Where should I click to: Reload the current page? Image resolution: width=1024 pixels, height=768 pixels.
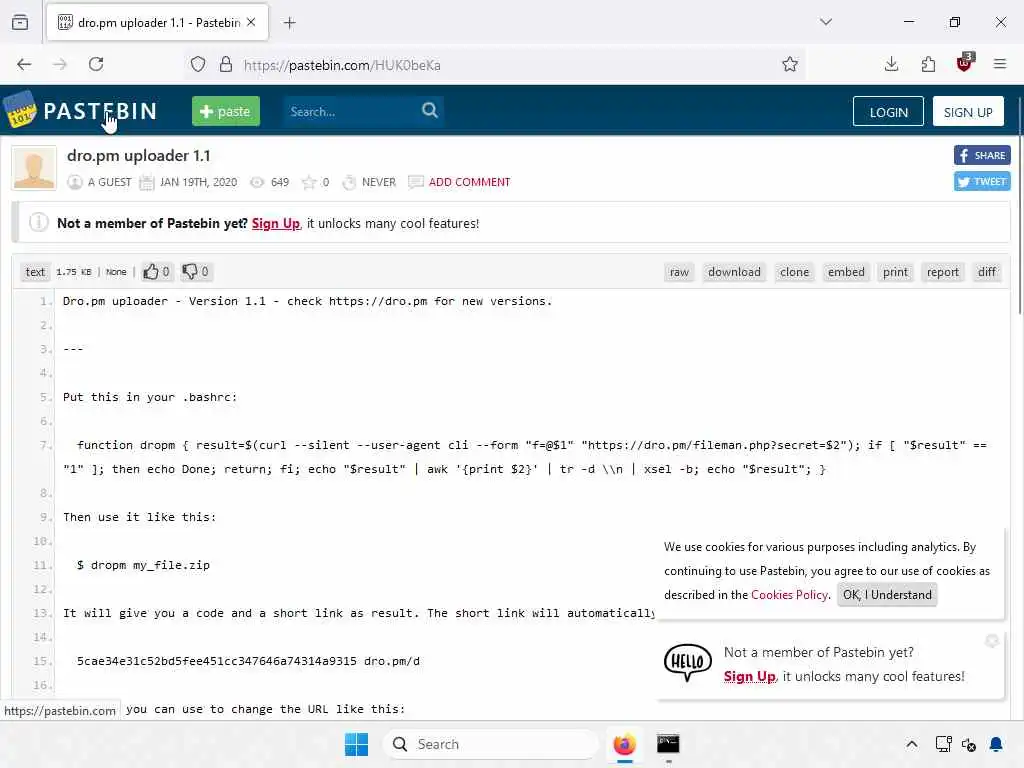[96, 65]
